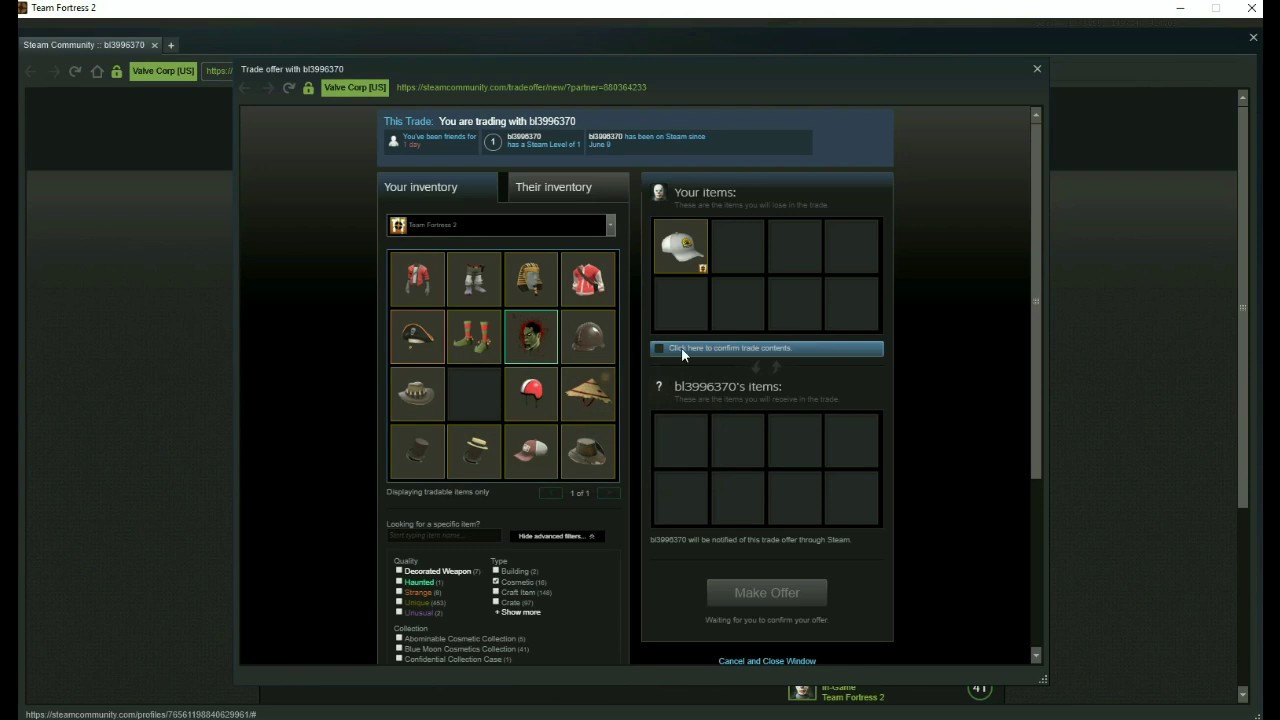
Task: Enable the Craft Item type filter
Action: click(x=495, y=592)
